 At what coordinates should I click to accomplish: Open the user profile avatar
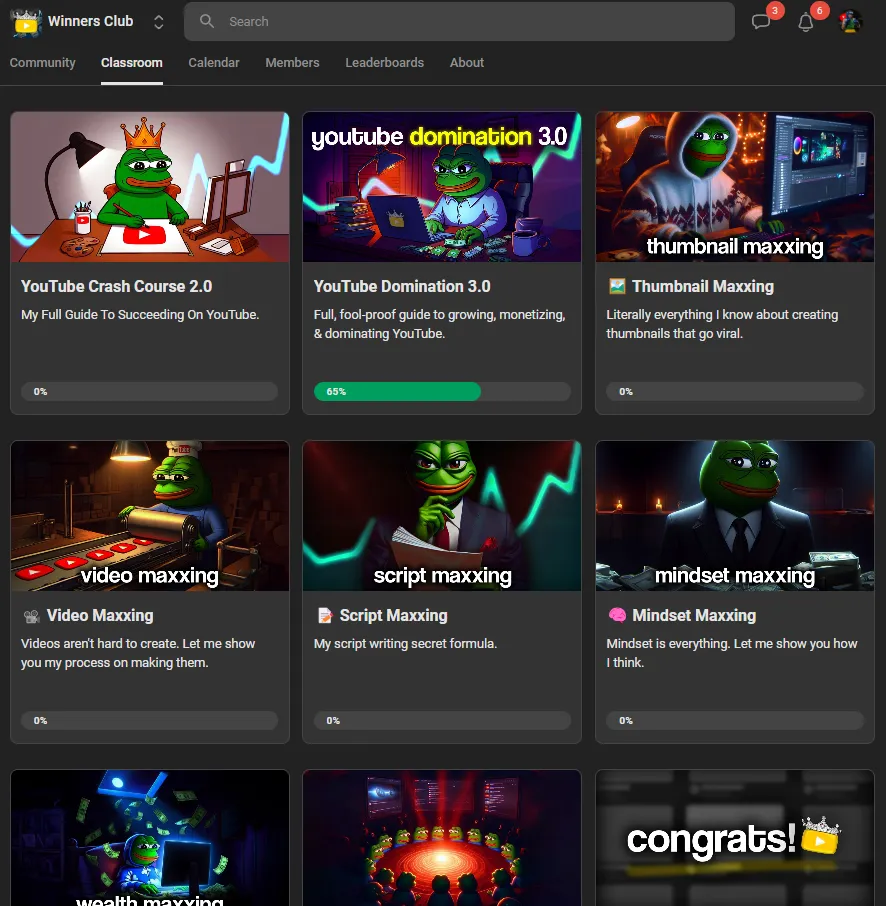[x=850, y=21]
